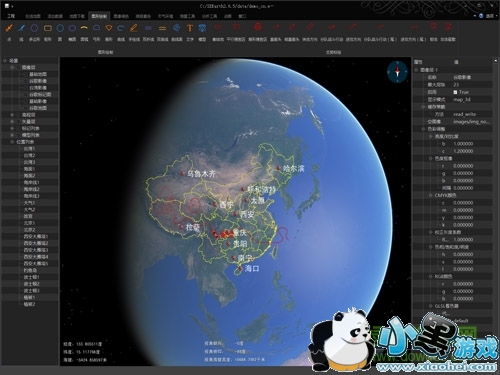This screenshot has width=500, height=375.
Task: Click the compass in the globe view
Action: pos(397,71)
